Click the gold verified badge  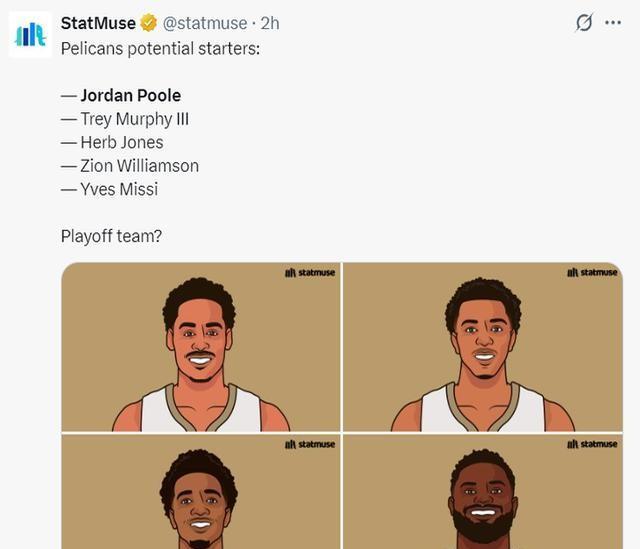click(x=149, y=23)
